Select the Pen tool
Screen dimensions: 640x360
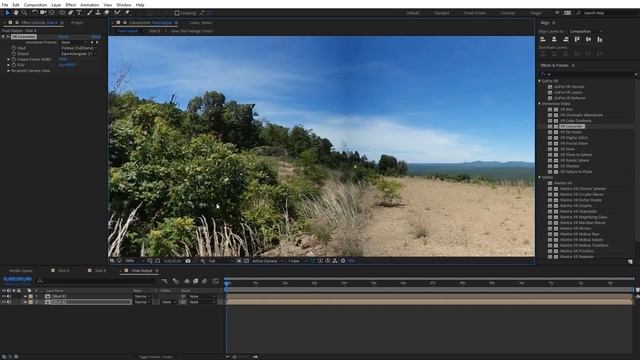(71, 13)
